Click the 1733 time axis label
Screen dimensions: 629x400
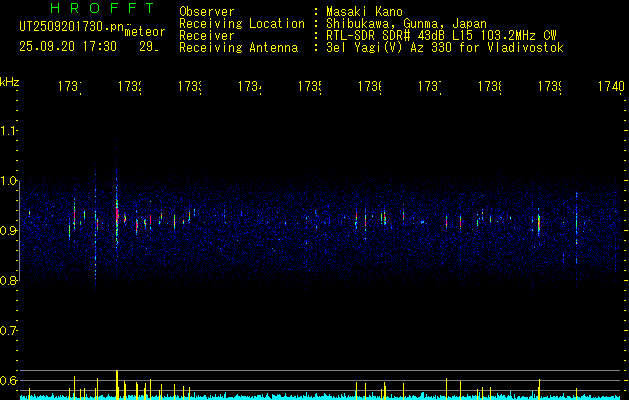[190, 87]
